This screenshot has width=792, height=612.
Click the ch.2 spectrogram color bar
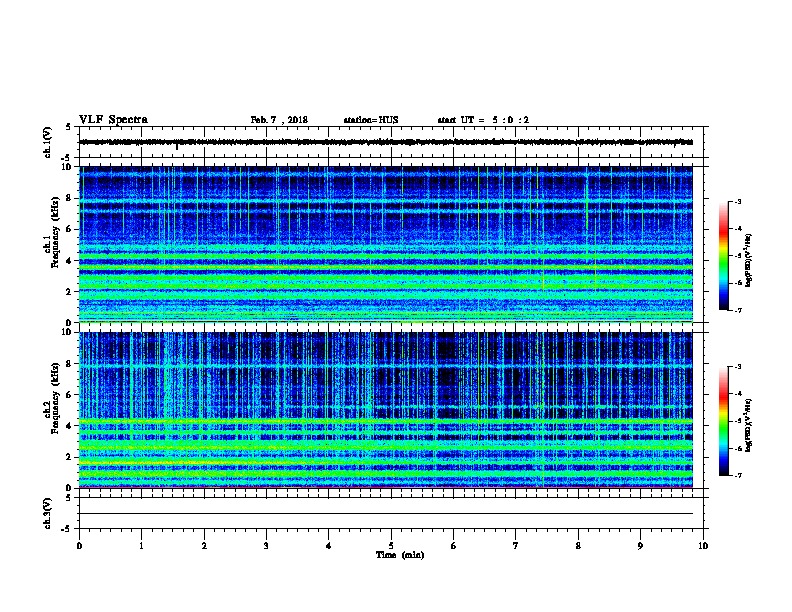click(x=723, y=421)
